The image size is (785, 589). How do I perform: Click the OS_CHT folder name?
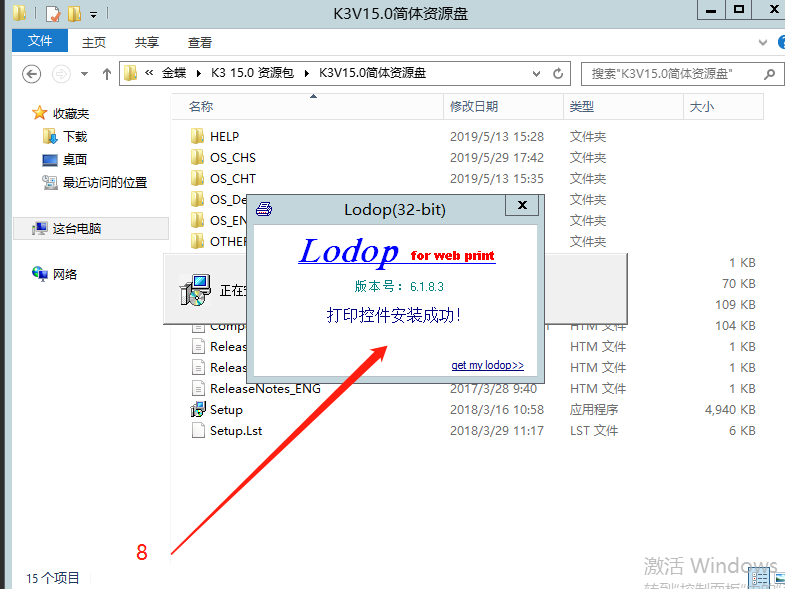point(233,178)
